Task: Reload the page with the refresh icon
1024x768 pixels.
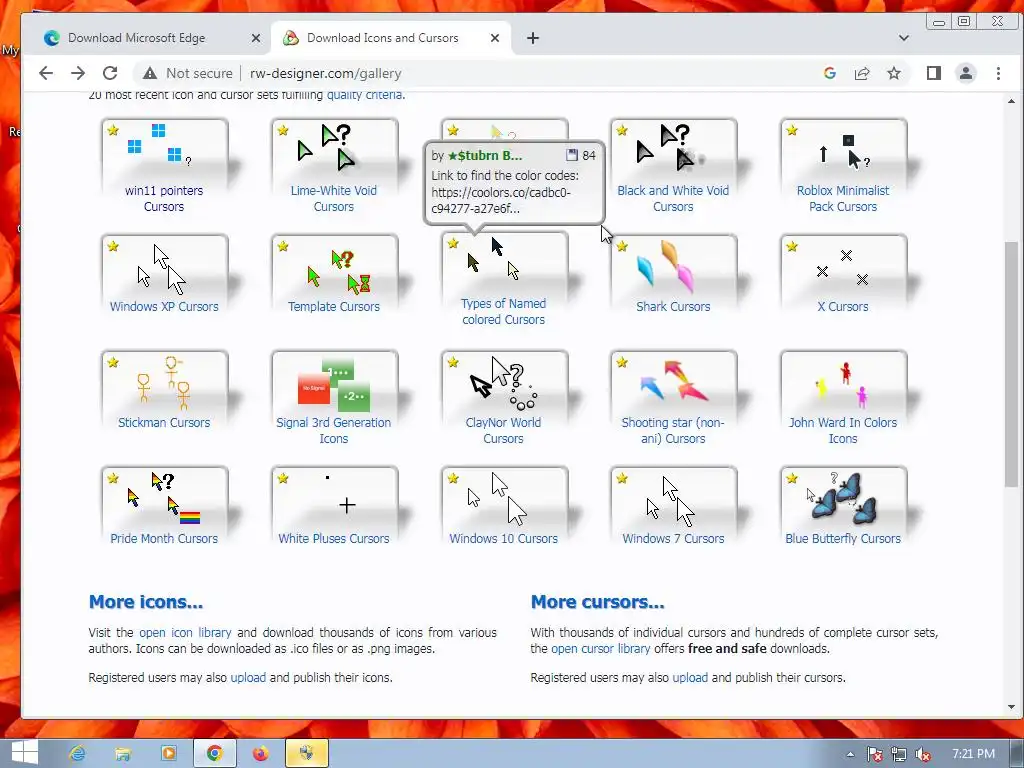Action: pyautogui.click(x=110, y=73)
